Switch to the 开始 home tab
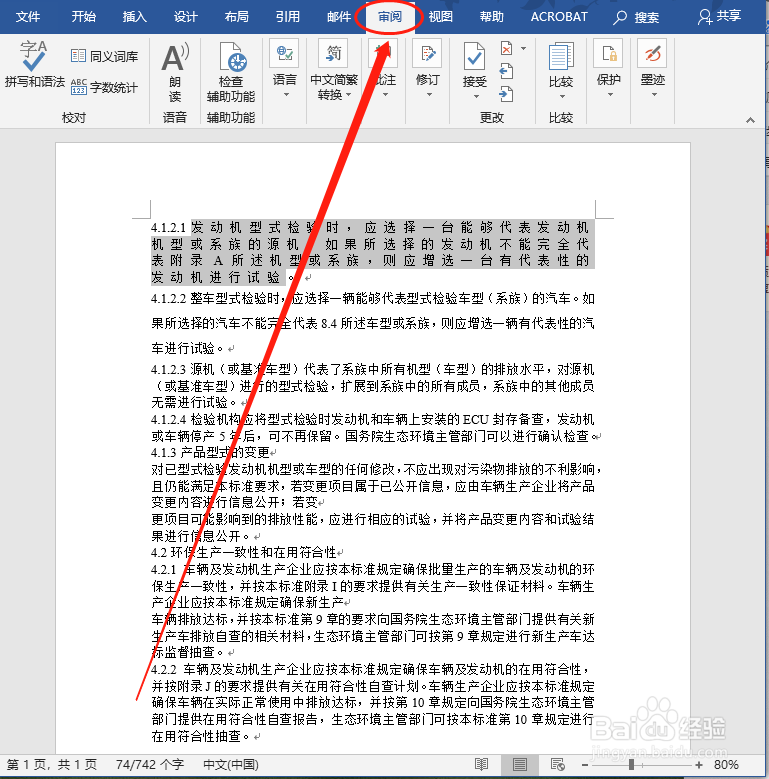769x779 pixels. coord(83,17)
